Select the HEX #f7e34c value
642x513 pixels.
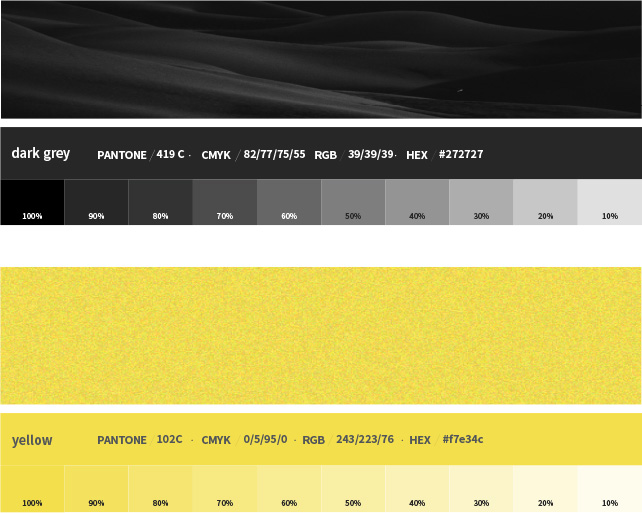pyautogui.click(x=463, y=440)
